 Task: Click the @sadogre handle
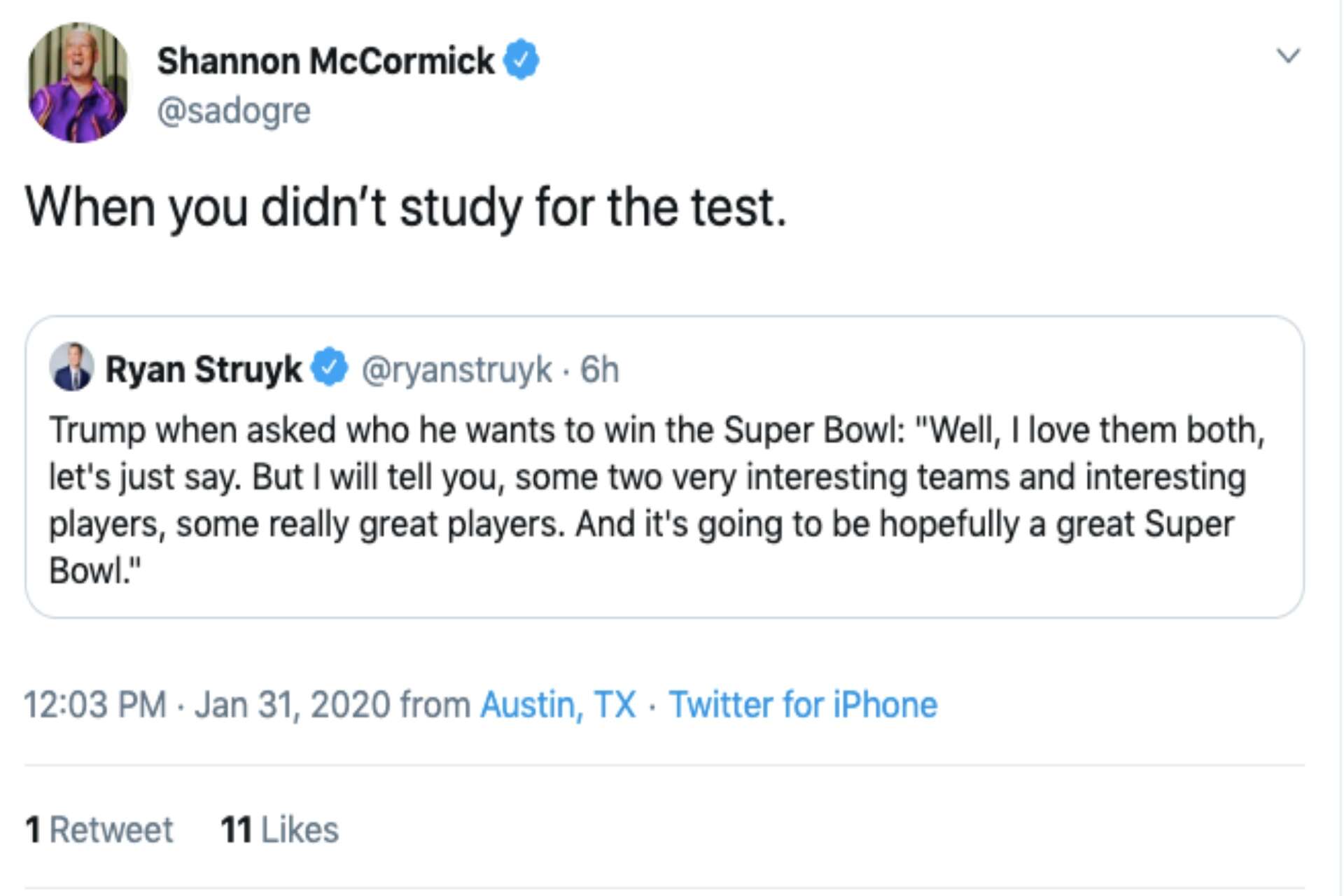pyautogui.click(x=234, y=111)
